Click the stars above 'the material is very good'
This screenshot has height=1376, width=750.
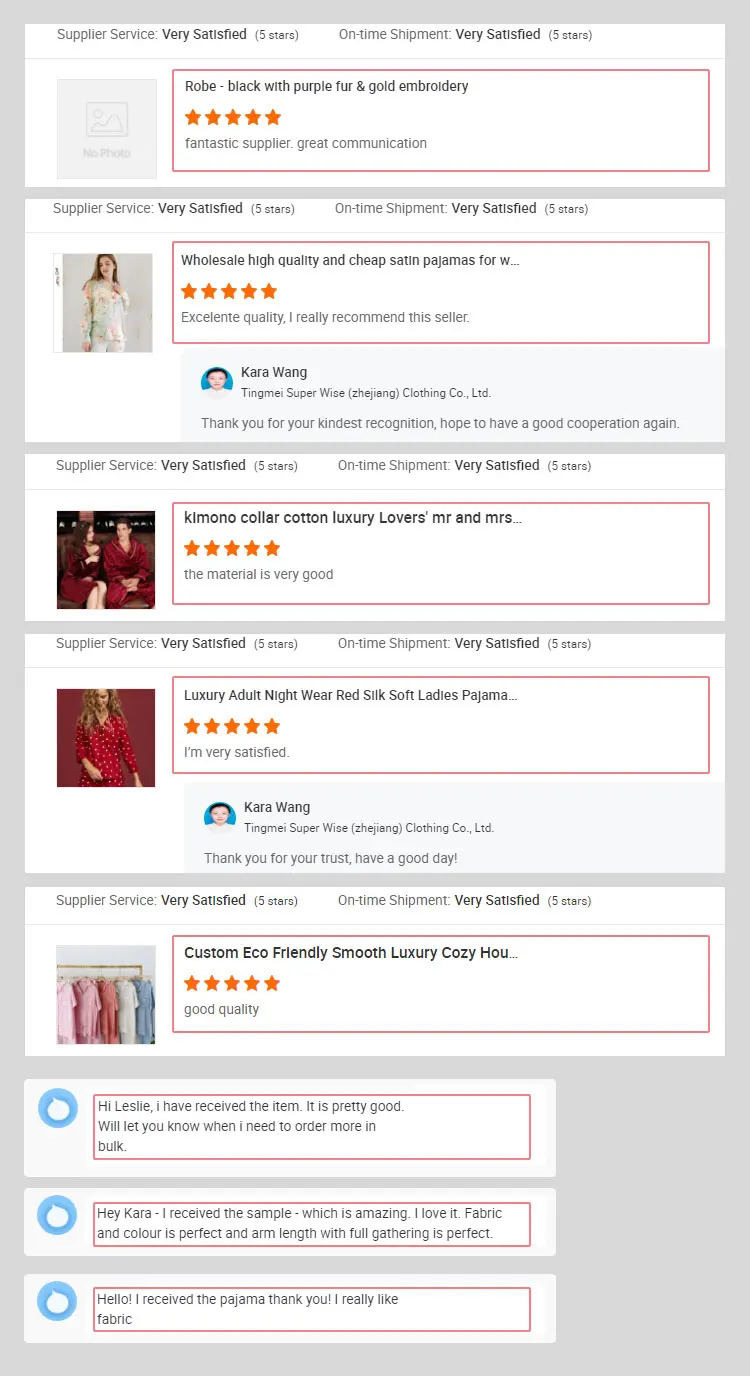click(232, 548)
